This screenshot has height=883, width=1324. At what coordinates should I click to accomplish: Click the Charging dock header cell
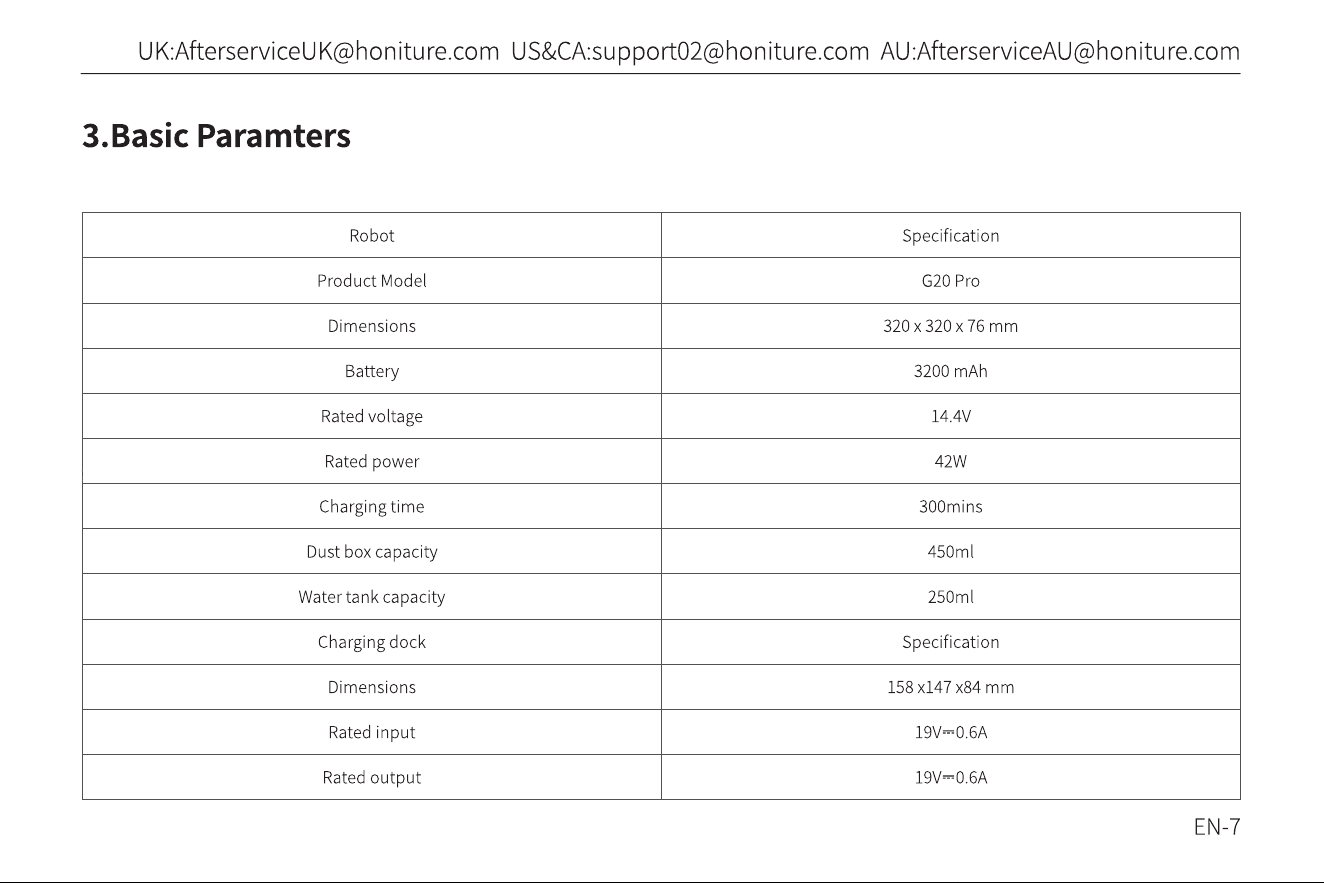click(372, 642)
